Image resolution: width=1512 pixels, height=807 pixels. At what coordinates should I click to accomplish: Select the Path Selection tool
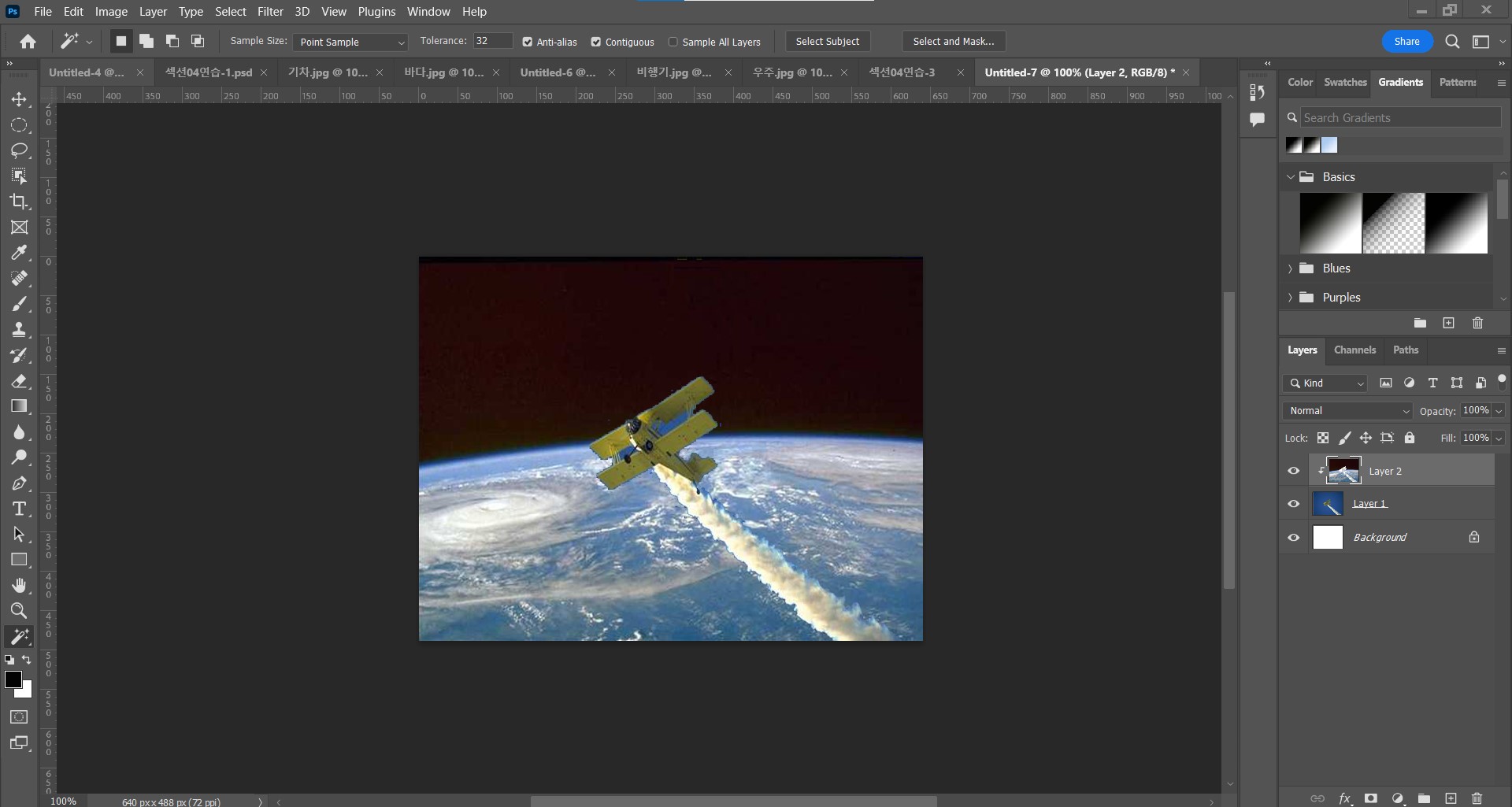(x=19, y=534)
